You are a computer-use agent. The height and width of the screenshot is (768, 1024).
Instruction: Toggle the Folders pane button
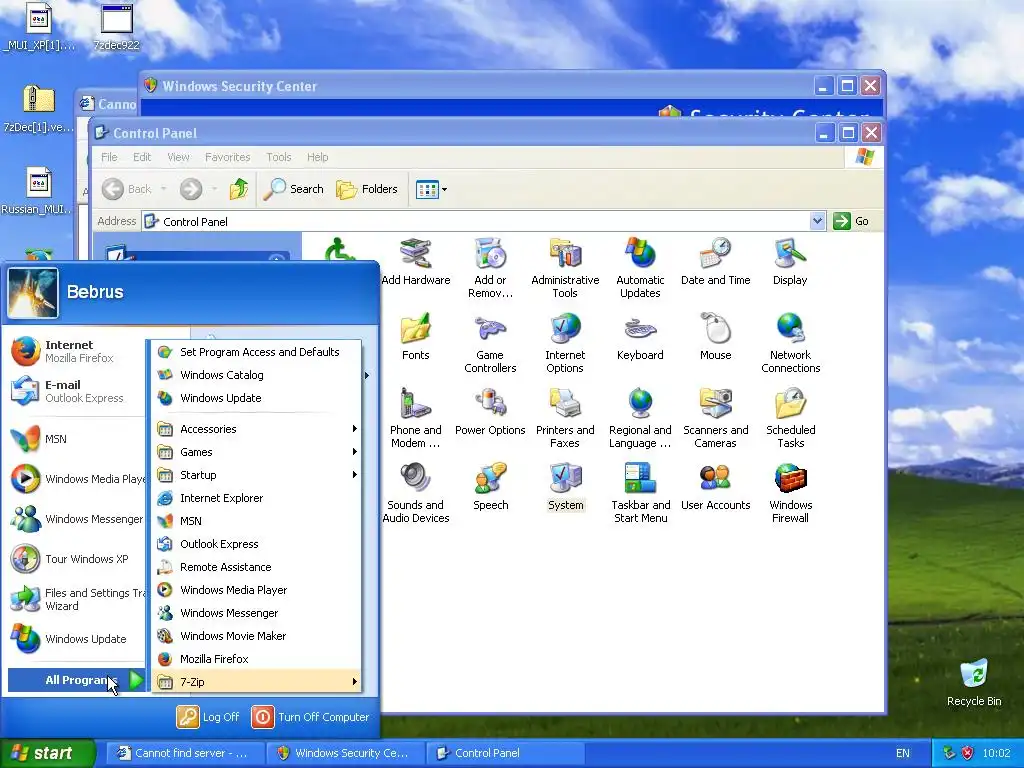[366, 189]
